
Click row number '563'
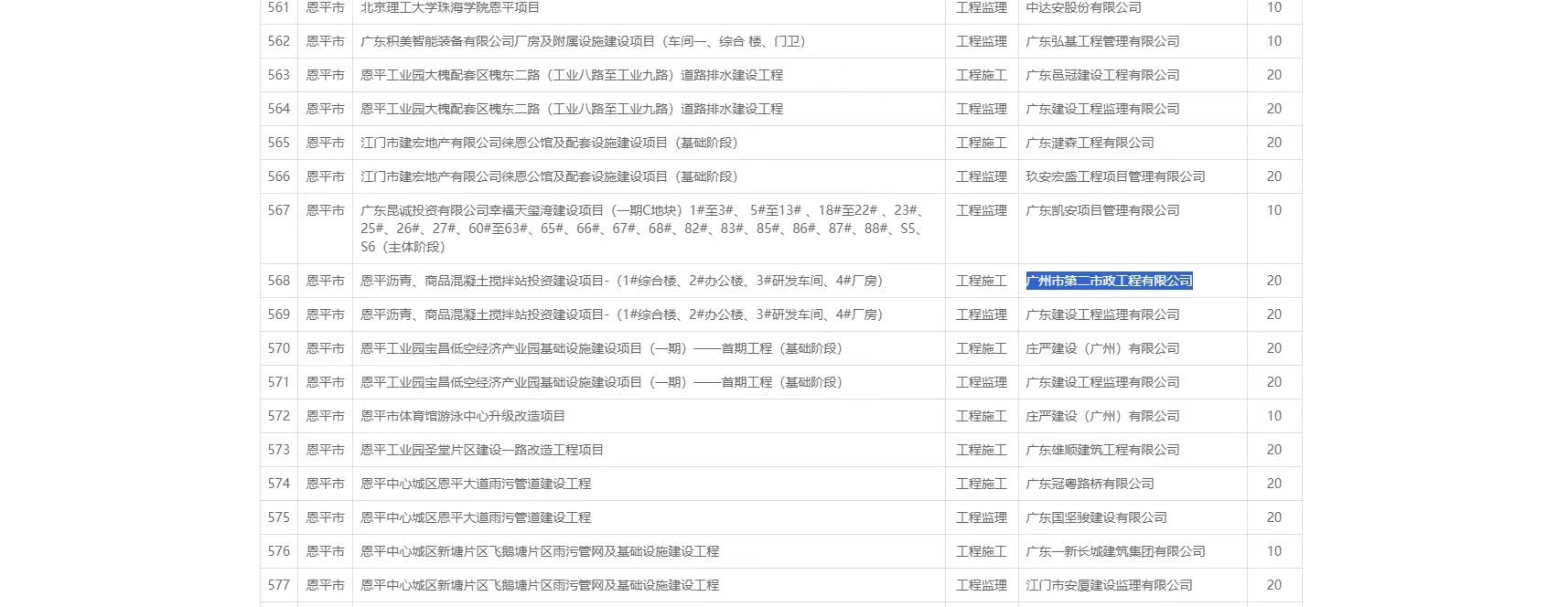pos(279,75)
